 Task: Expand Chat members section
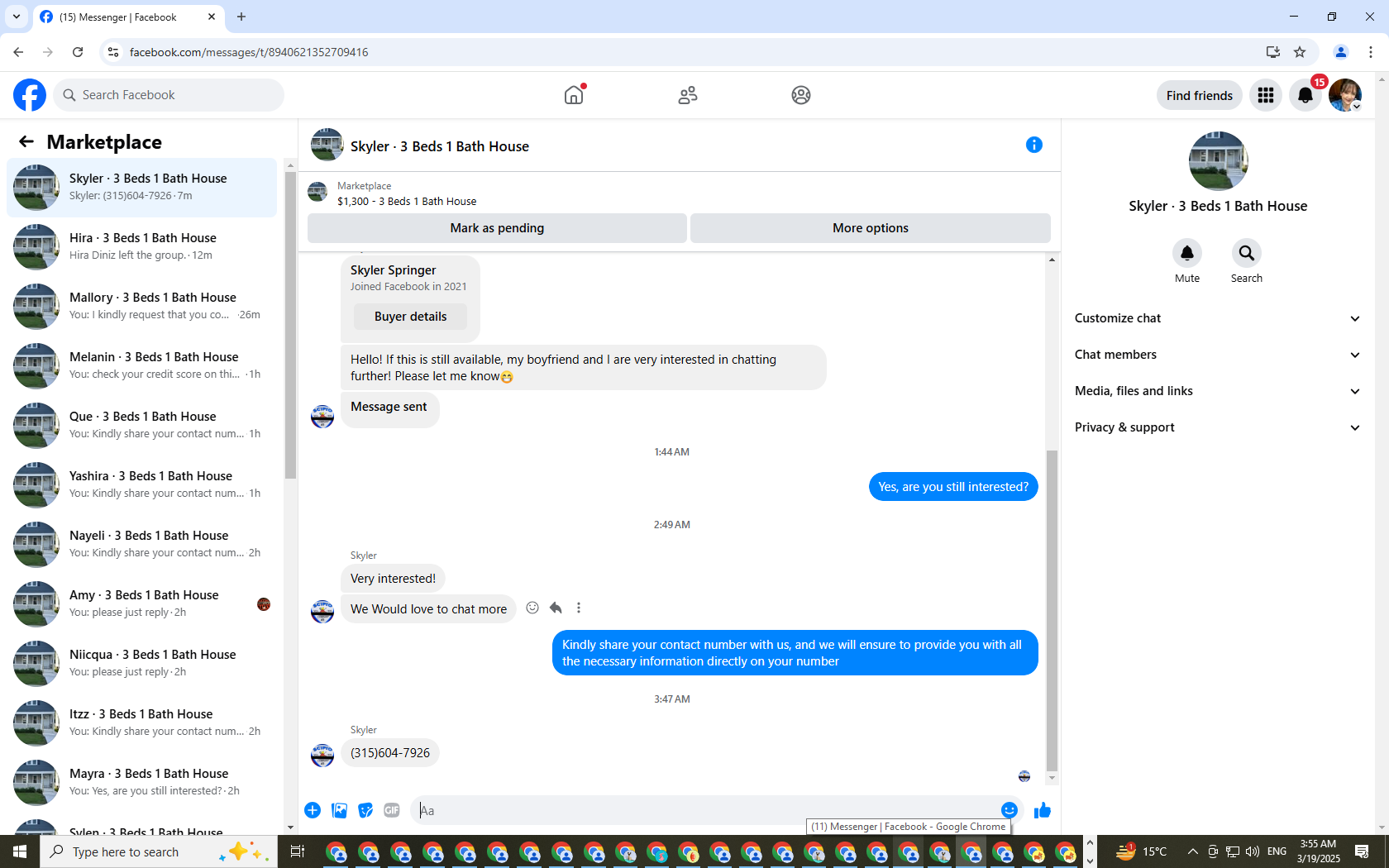click(1217, 355)
